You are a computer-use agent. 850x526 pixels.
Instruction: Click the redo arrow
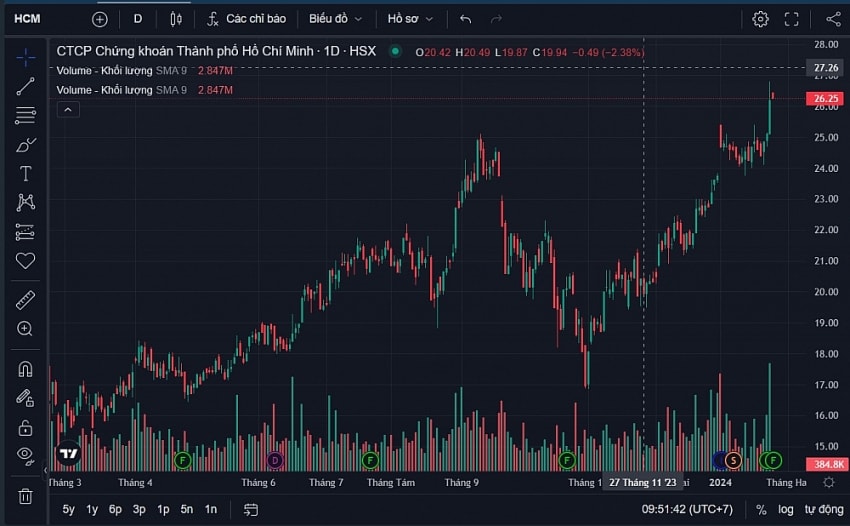coord(496,20)
